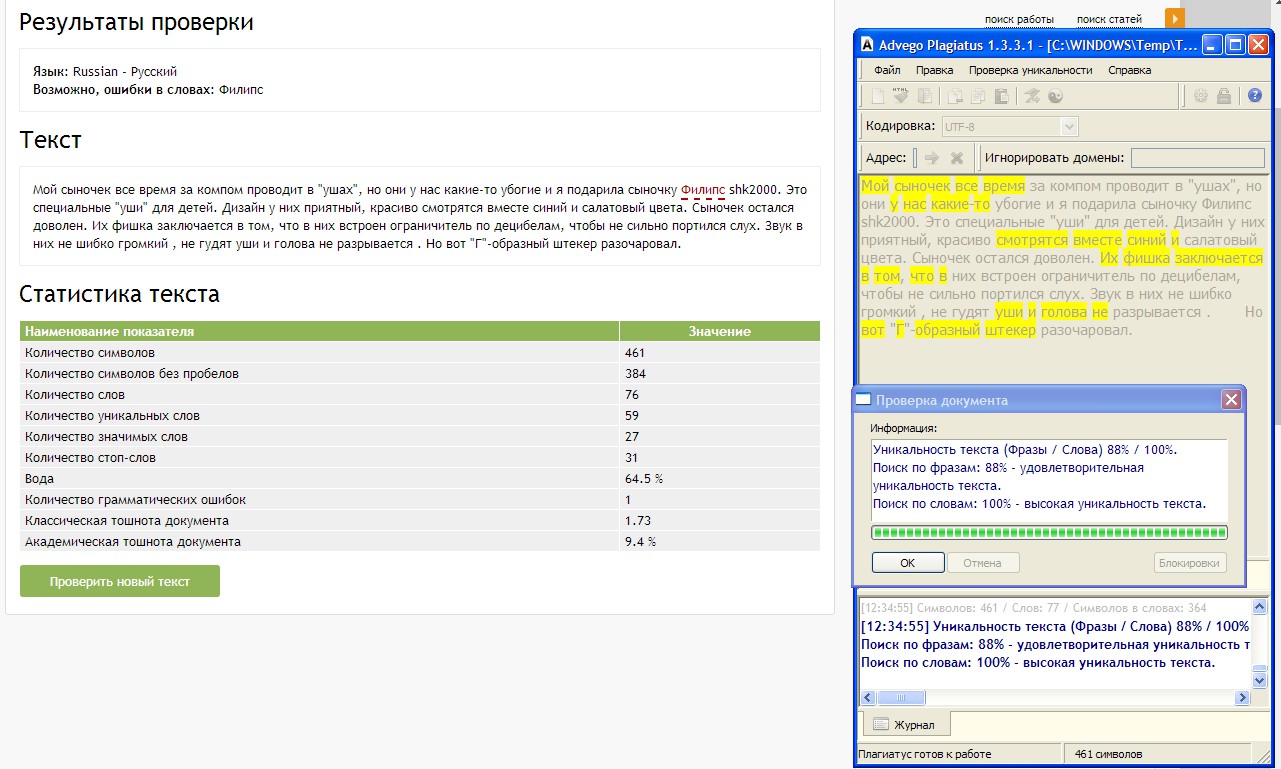The width and height of the screenshot is (1281, 769).
Task: Open the Справка menu
Action: point(1129,70)
